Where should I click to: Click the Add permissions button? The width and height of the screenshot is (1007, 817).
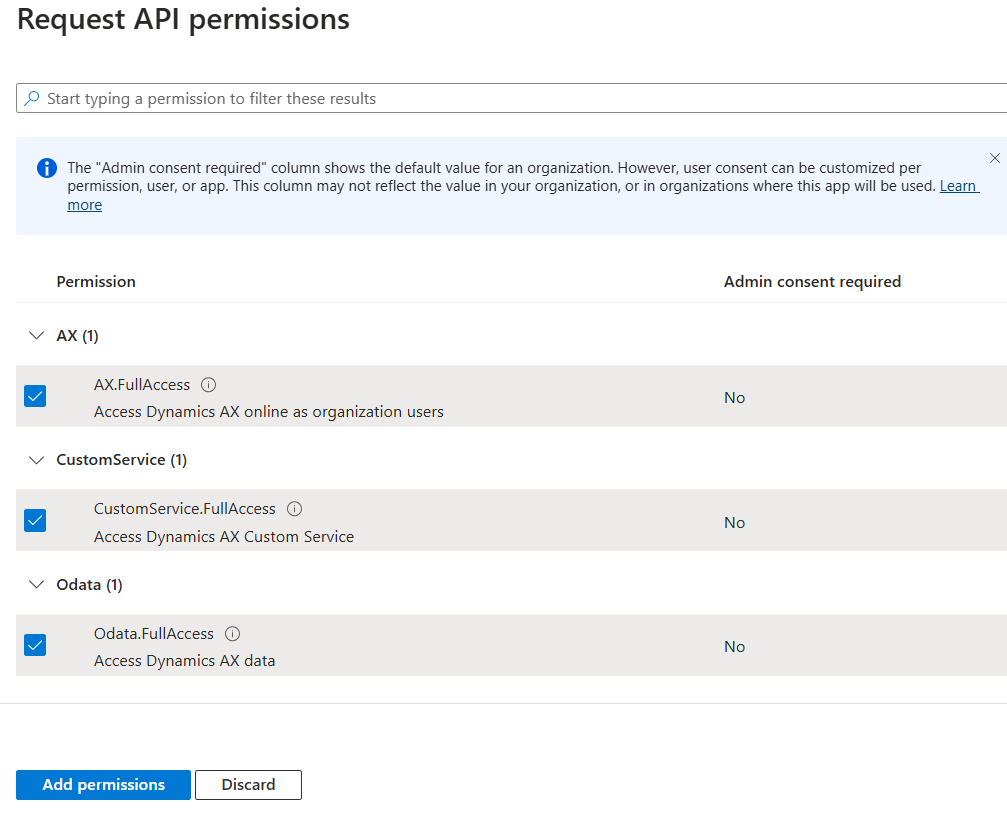click(x=103, y=785)
